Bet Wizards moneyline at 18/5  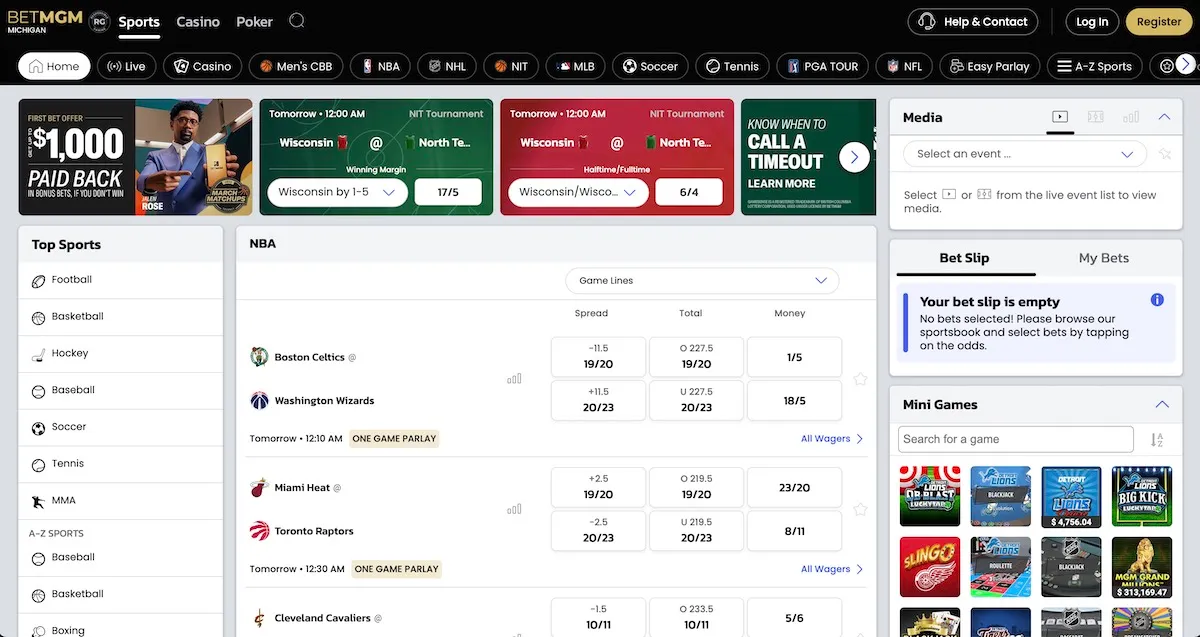794,400
